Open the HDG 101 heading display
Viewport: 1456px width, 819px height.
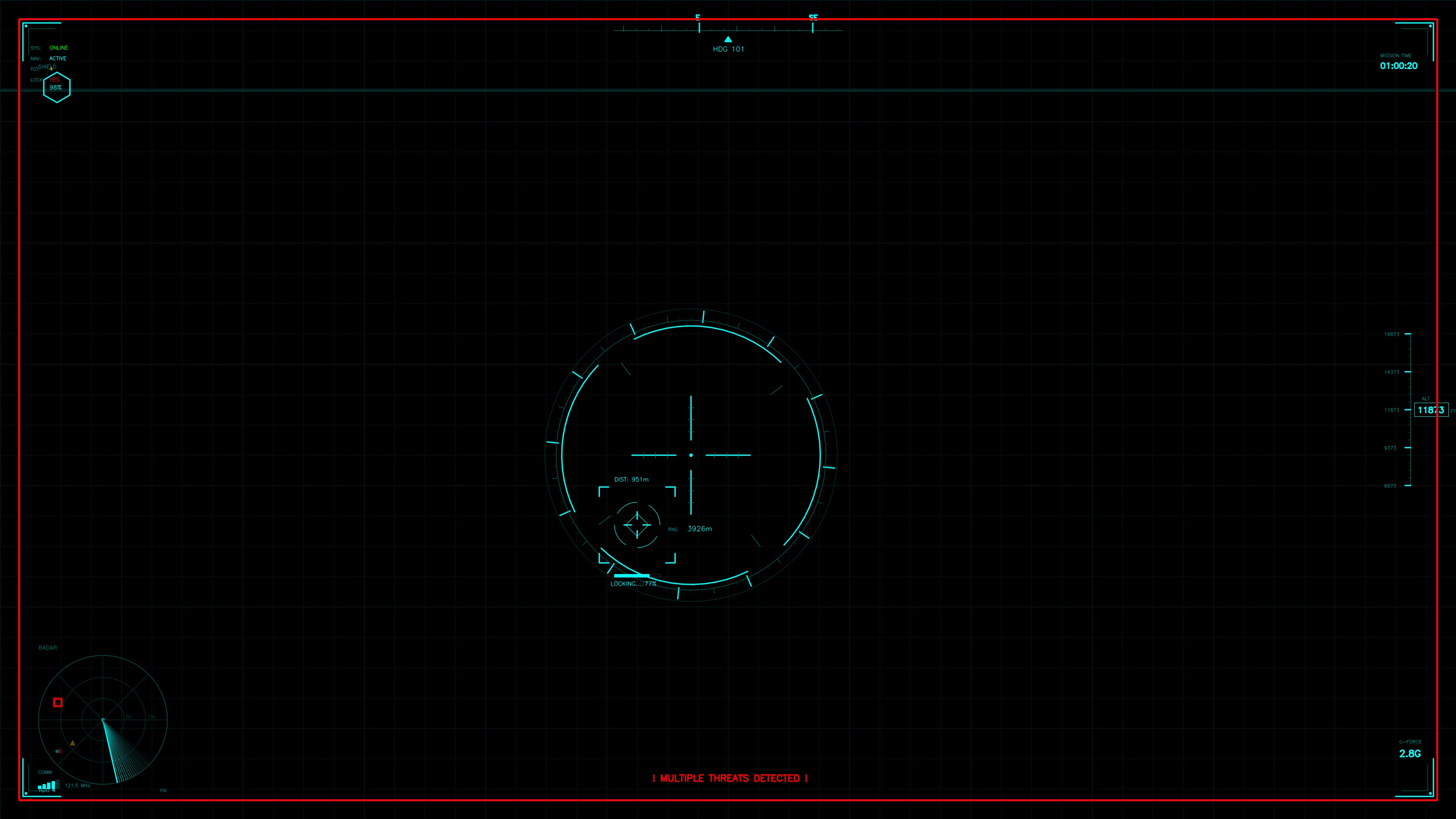(729, 49)
